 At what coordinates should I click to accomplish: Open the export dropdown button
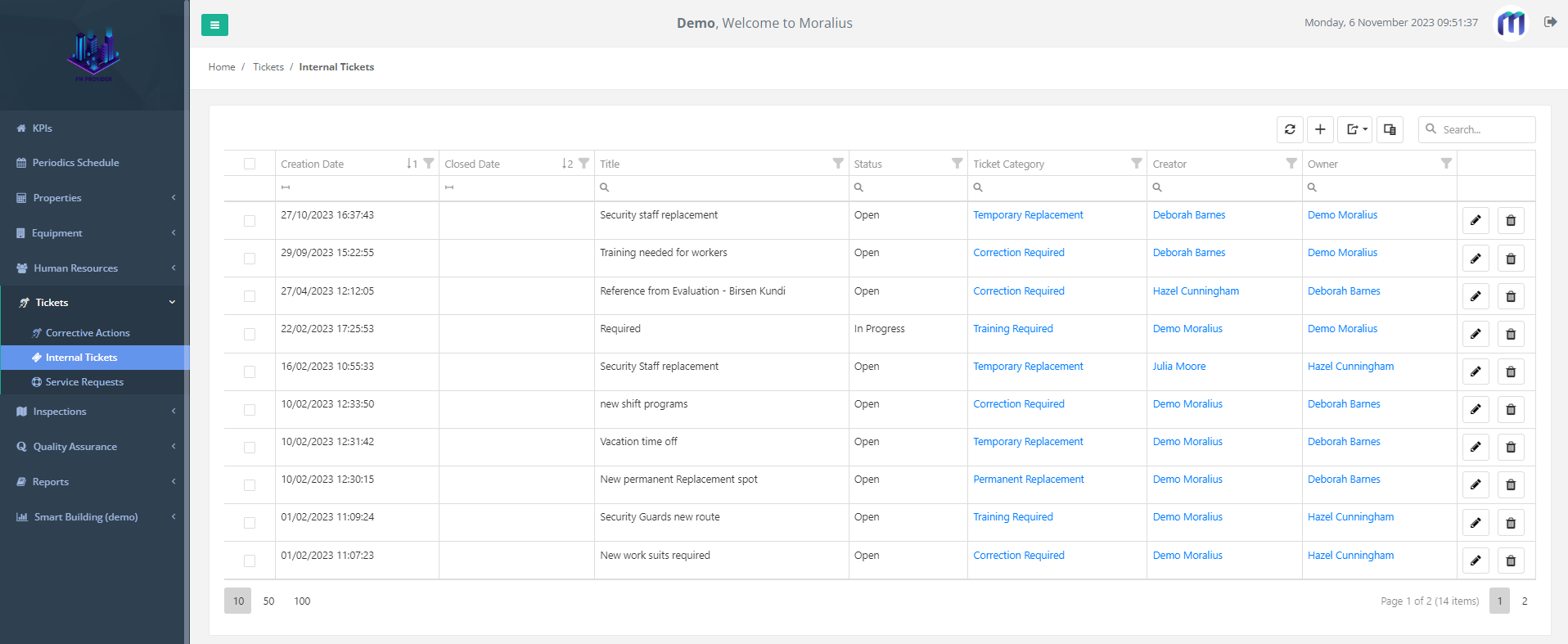[x=1355, y=129]
